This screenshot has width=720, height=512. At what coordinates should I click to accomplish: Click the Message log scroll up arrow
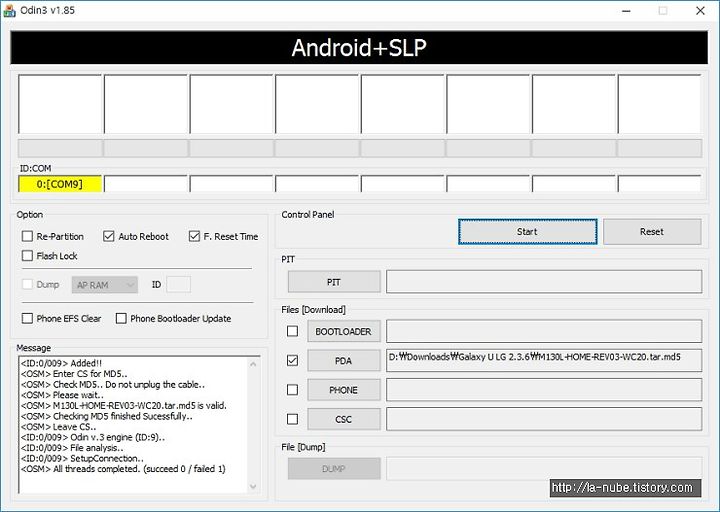[253, 364]
